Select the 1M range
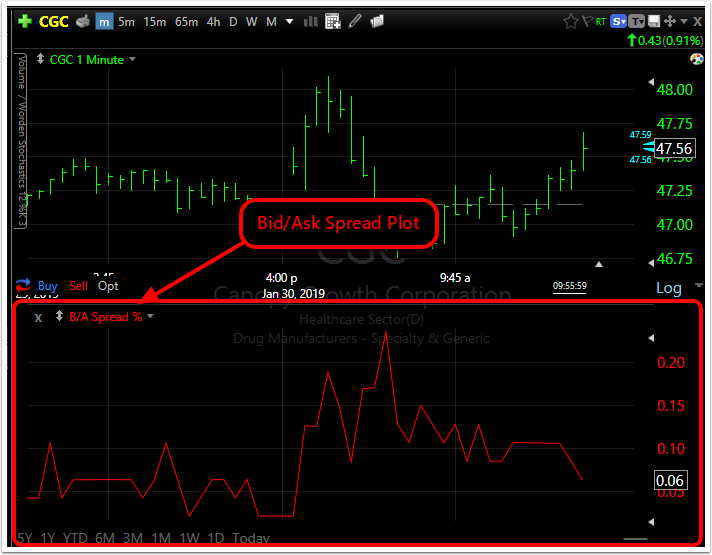Screen dimensions: 712x555 [x=161, y=538]
